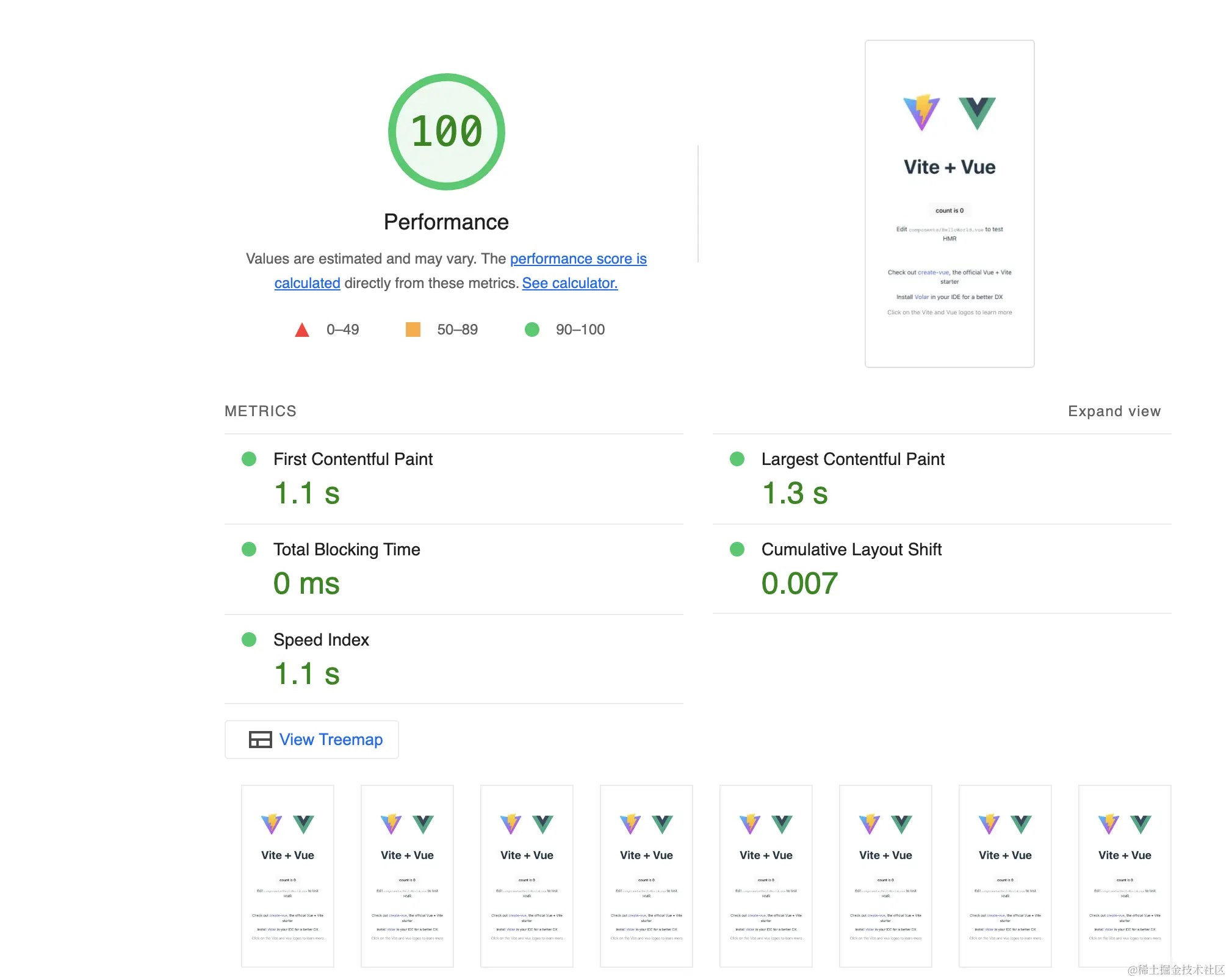This screenshot has height=980, width=1229.
Task: Click green status dot beside First Contentful Paint
Action: [x=249, y=459]
